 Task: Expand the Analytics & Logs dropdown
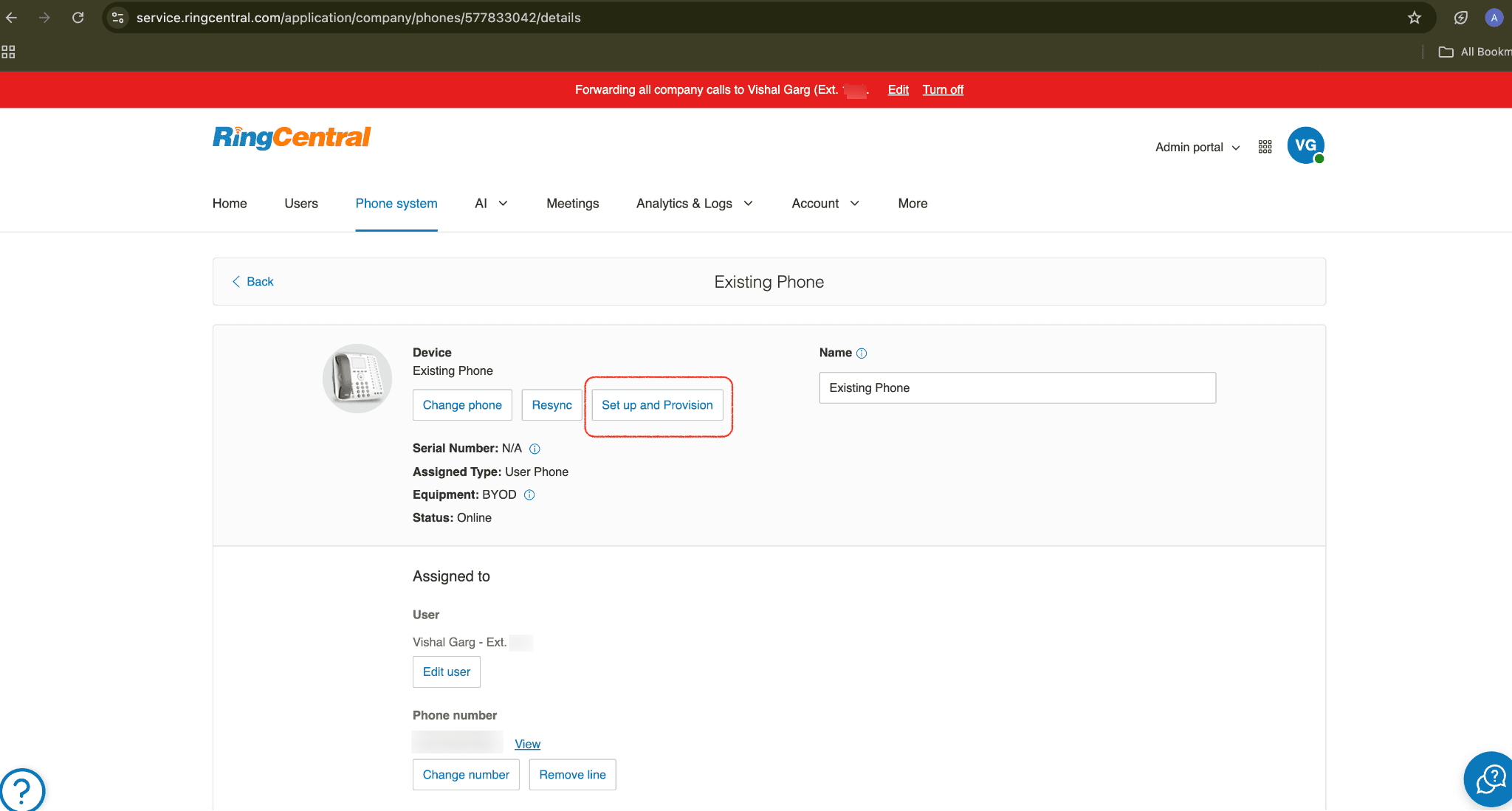click(694, 204)
